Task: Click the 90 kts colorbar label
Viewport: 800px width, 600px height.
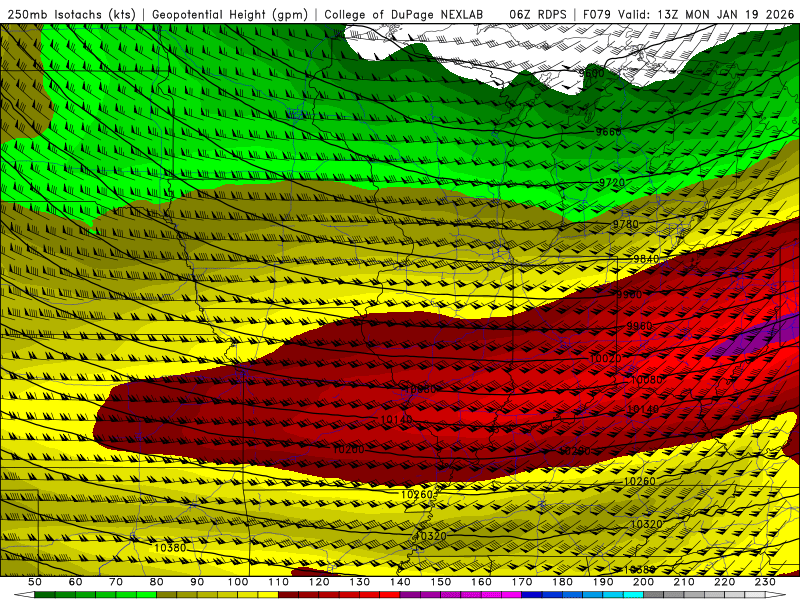Action: point(197,582)
